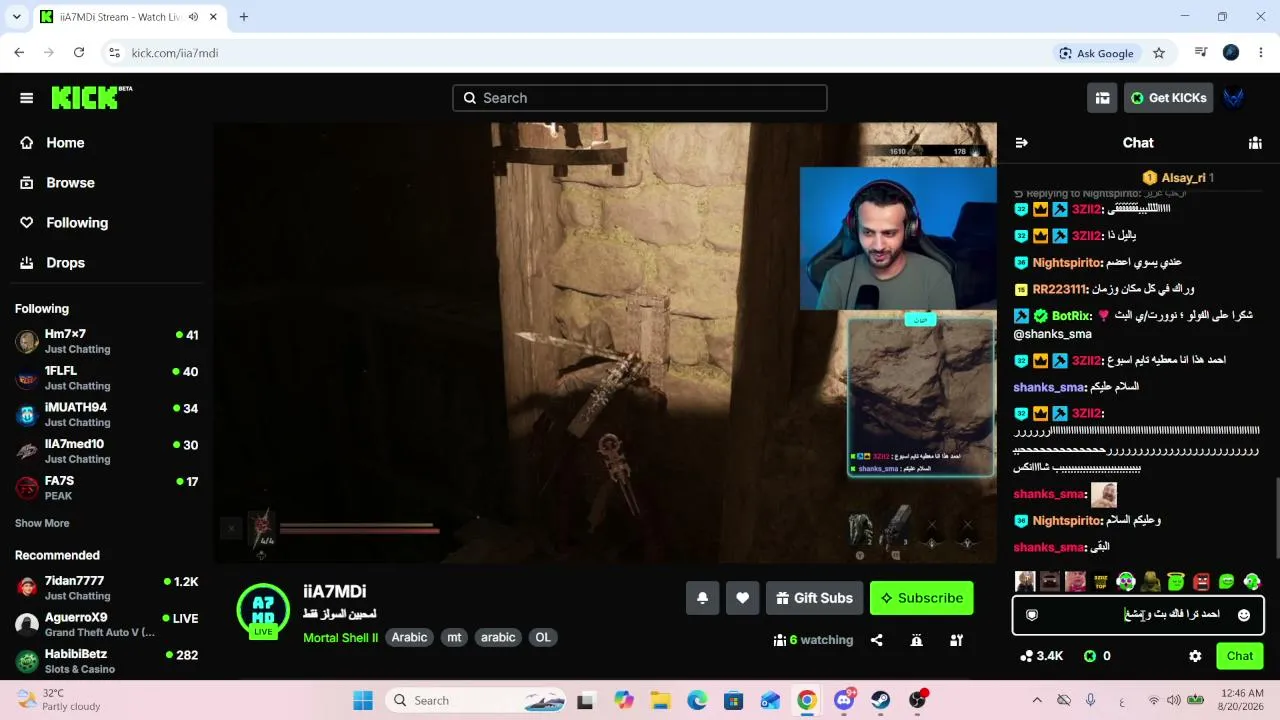
Task: Open 7idan7777 recommended channel
Action: pos(107,588)
